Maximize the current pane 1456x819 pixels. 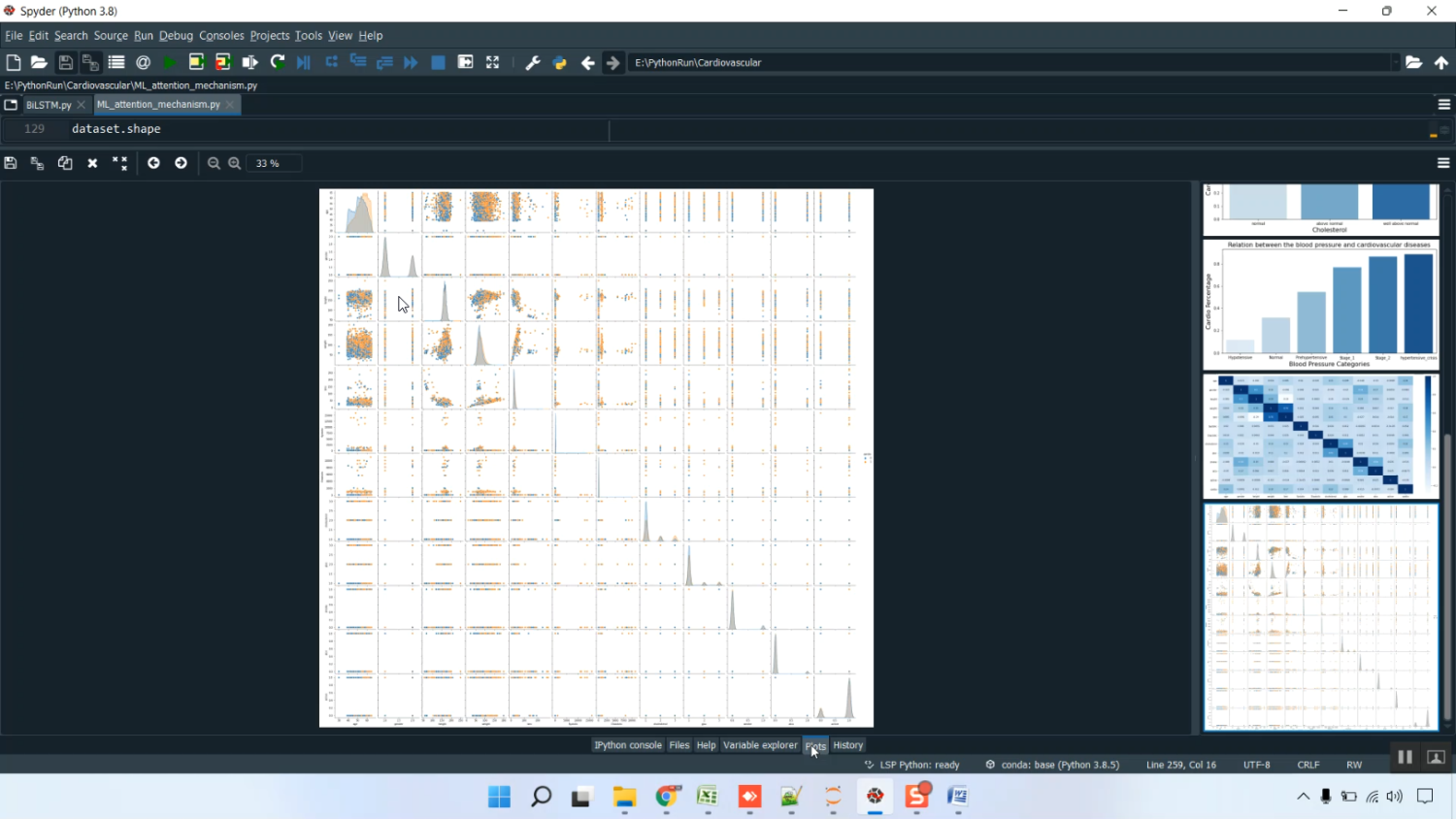(492, 62)
